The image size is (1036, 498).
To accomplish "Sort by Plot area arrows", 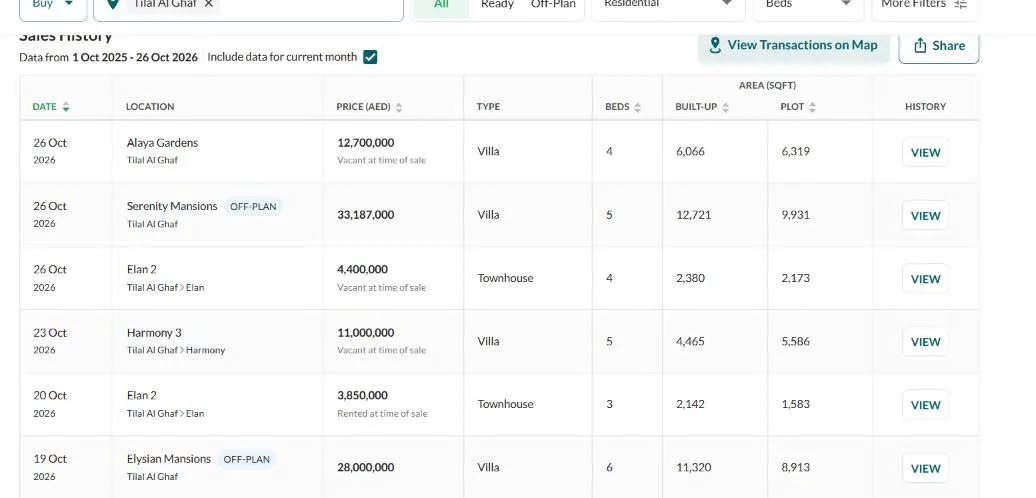I will point(812,107).
